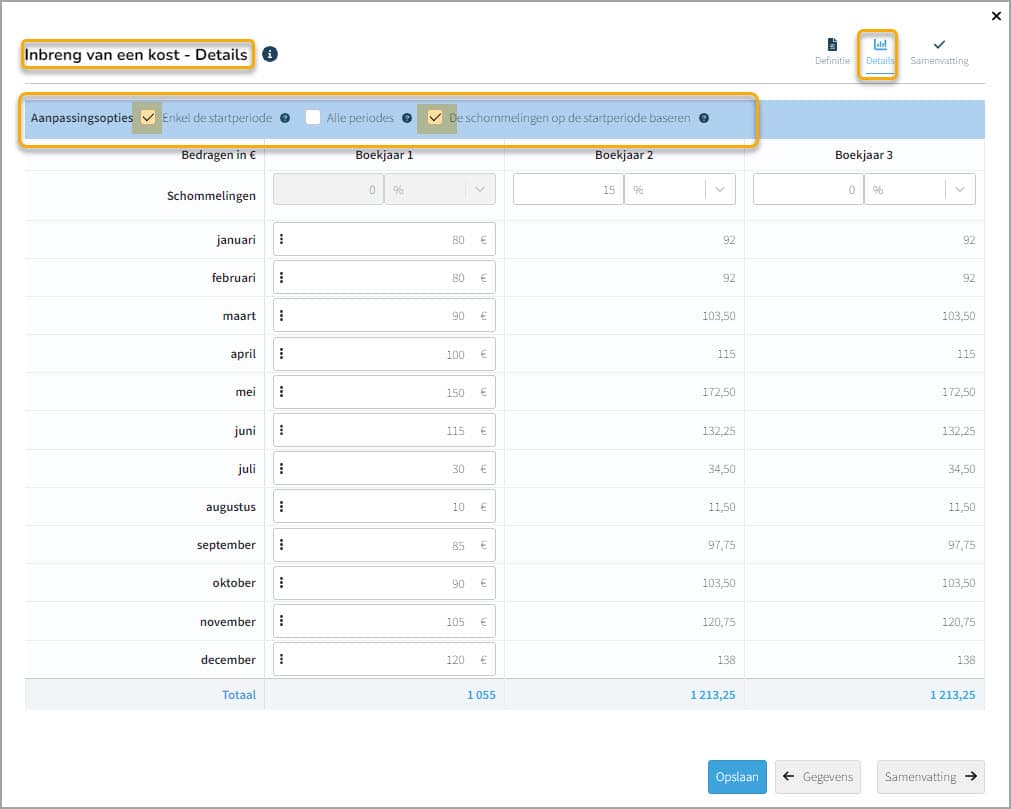Click the info icon beside the dialog title

270,54
